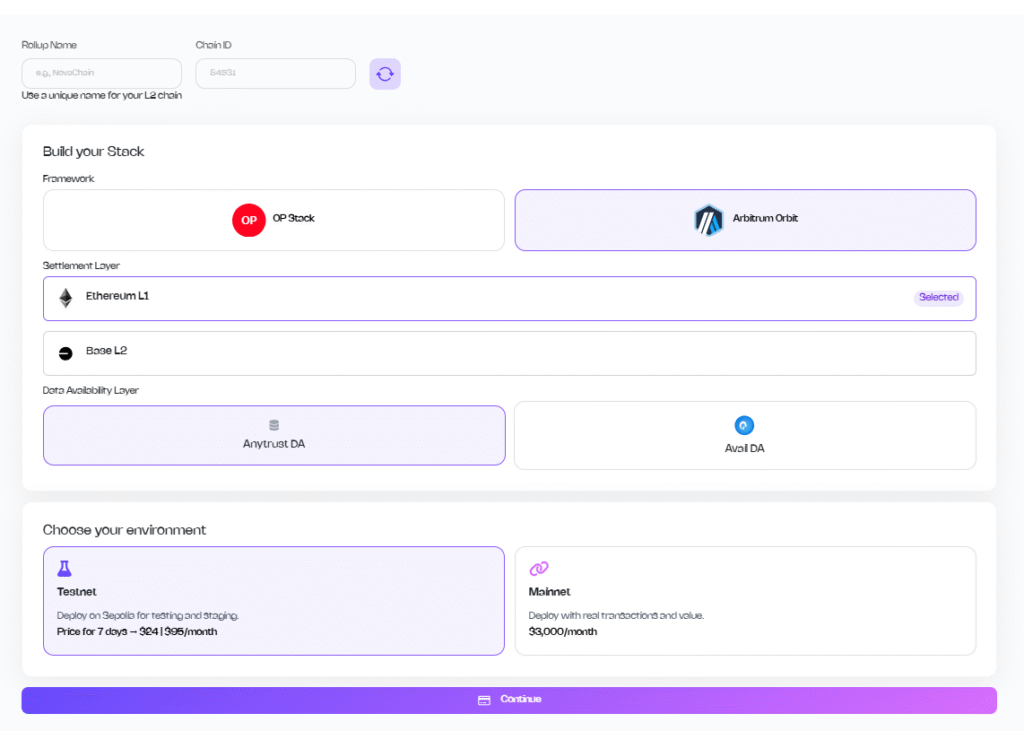Click the 'Chain ID' field label

coord(214,45)
